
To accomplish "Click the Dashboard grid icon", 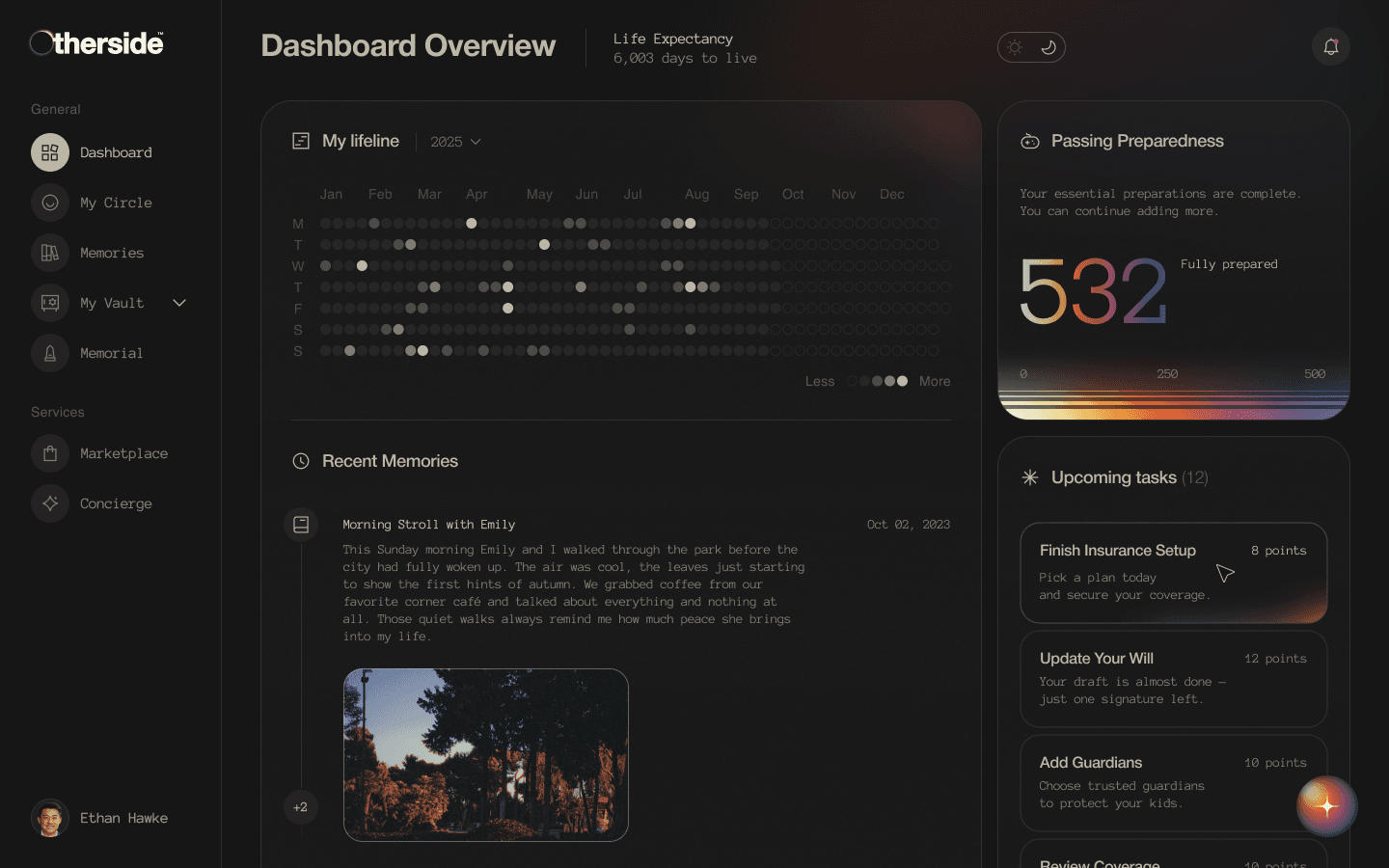I will 50,152.
